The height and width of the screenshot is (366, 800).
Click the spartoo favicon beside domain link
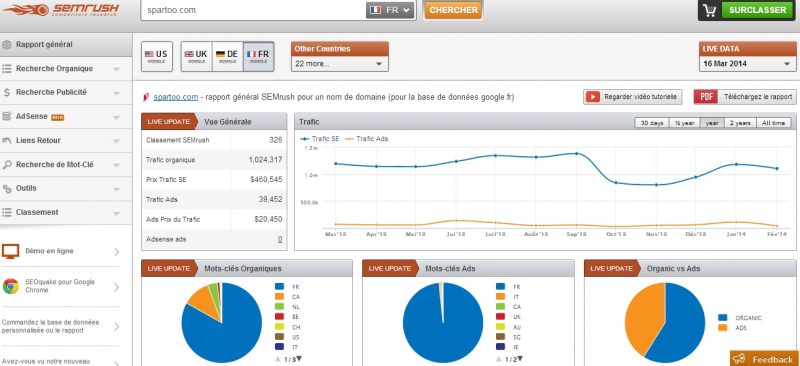pyautogui.click(x=146, y=97)
